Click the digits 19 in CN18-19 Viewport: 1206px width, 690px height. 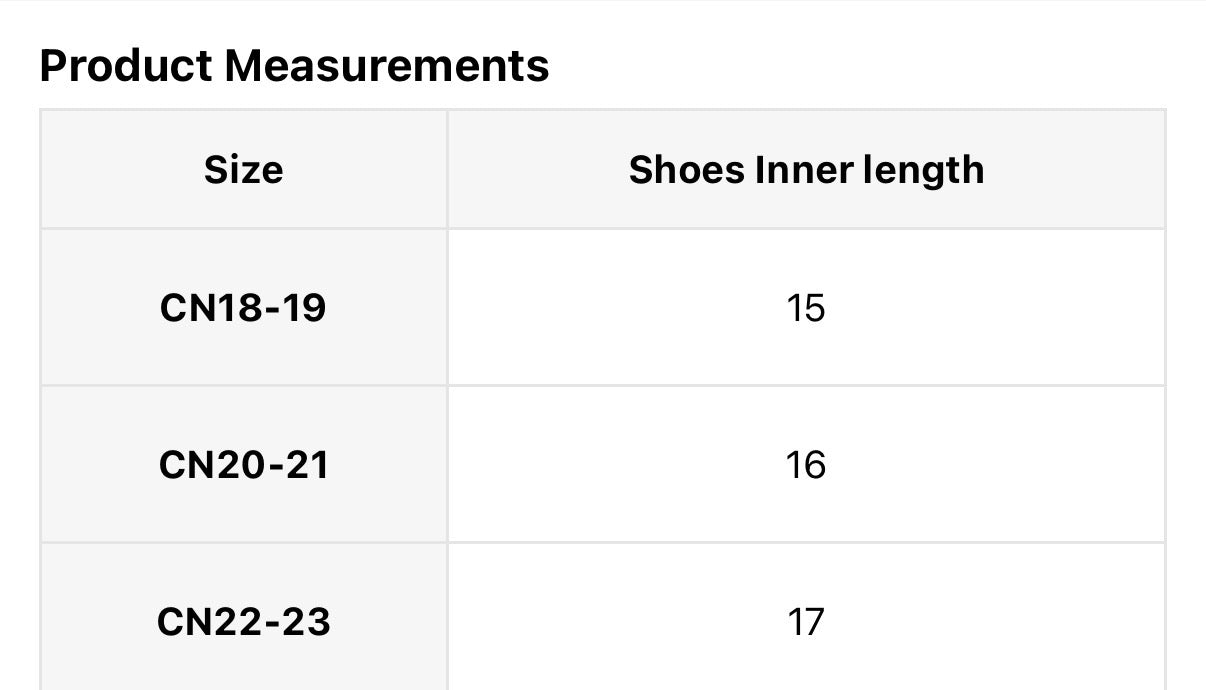tap(303, 308)
